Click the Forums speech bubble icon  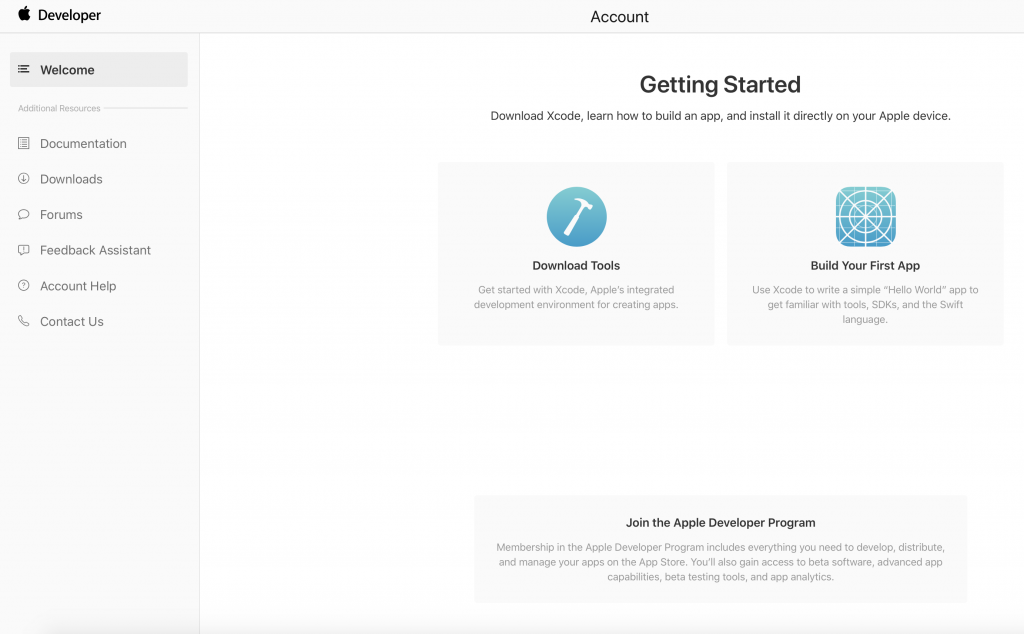click(x=24, y=214)
